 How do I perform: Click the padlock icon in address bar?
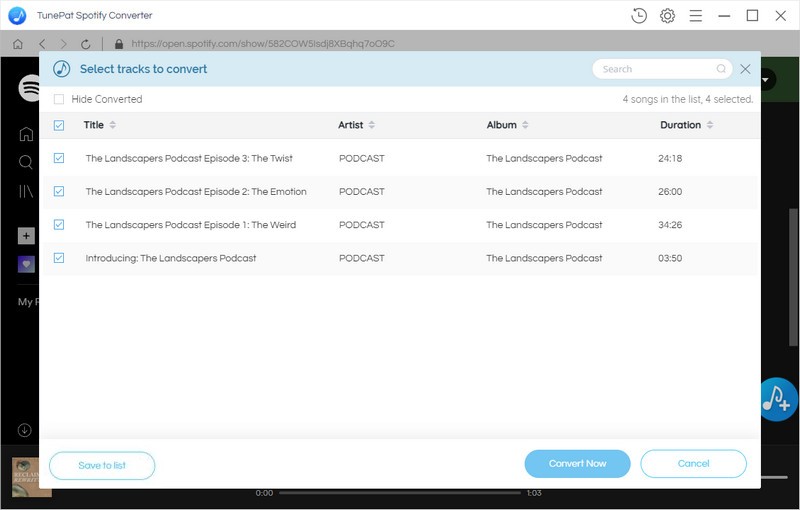(x=119, y=44)
